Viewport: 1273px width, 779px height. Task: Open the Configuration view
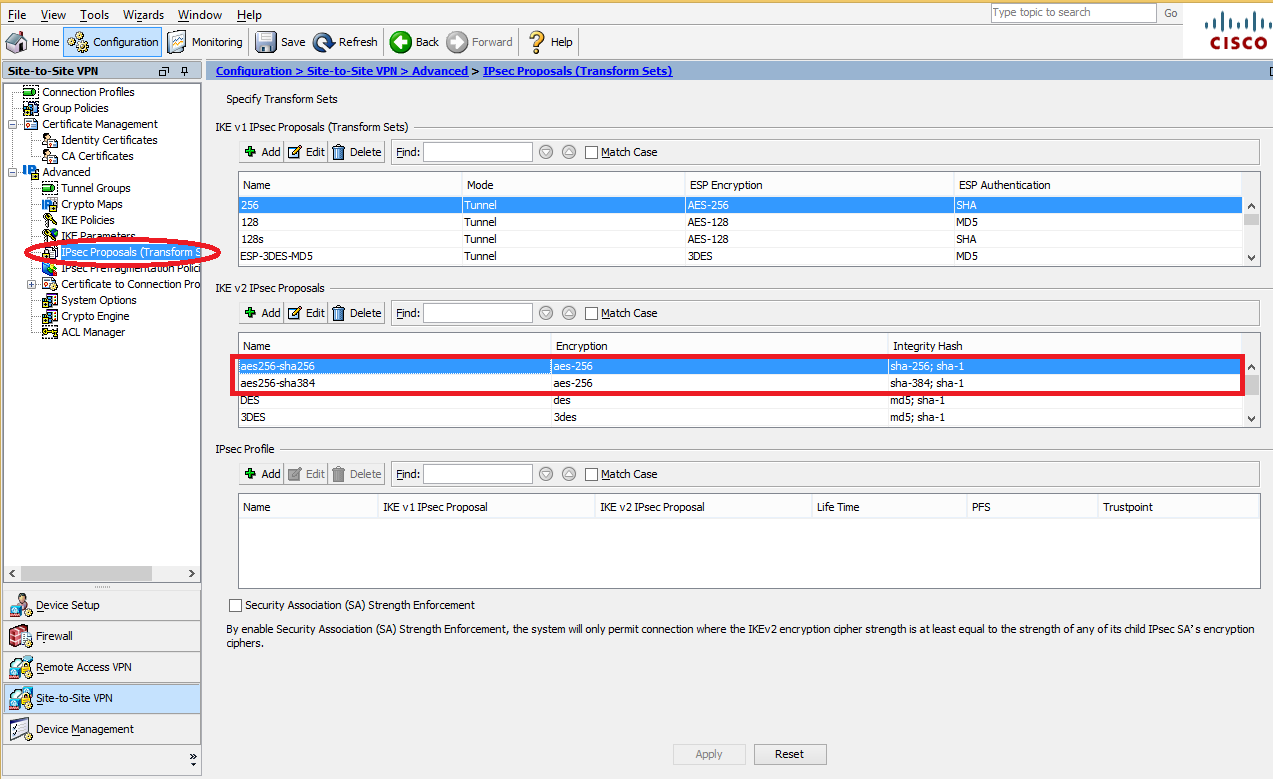(x=112, y=42)
